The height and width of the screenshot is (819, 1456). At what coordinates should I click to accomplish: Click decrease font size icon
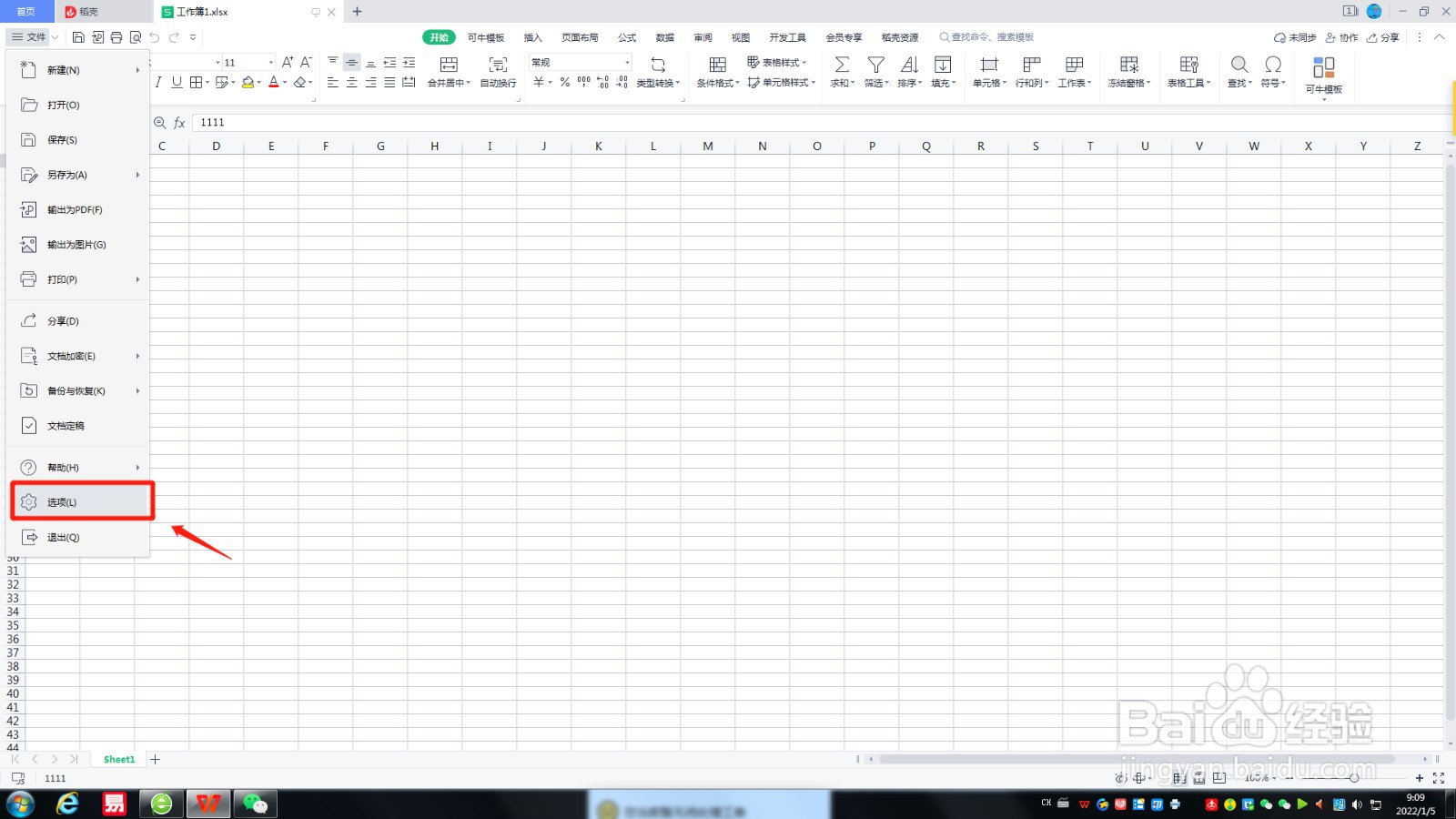coord(306,62)
